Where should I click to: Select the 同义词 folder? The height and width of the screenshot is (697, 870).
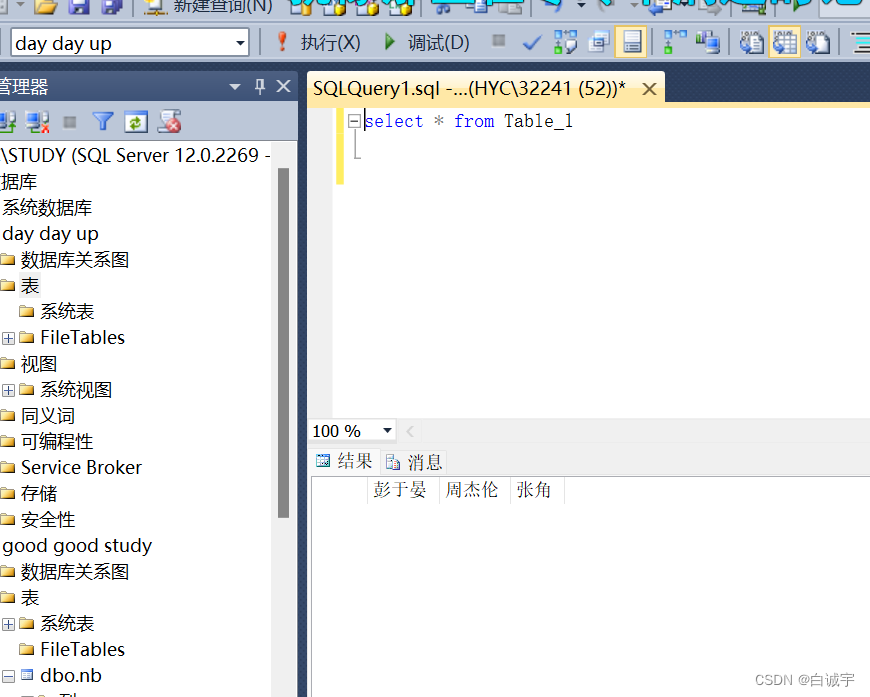coord(48,416)
